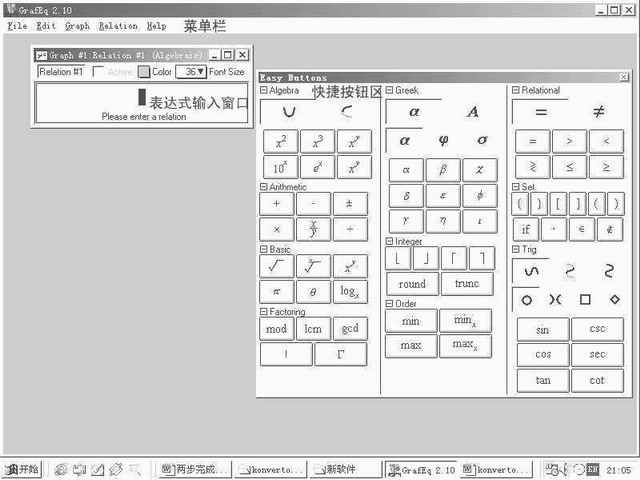Click the round button in Integer

(412, 284)
